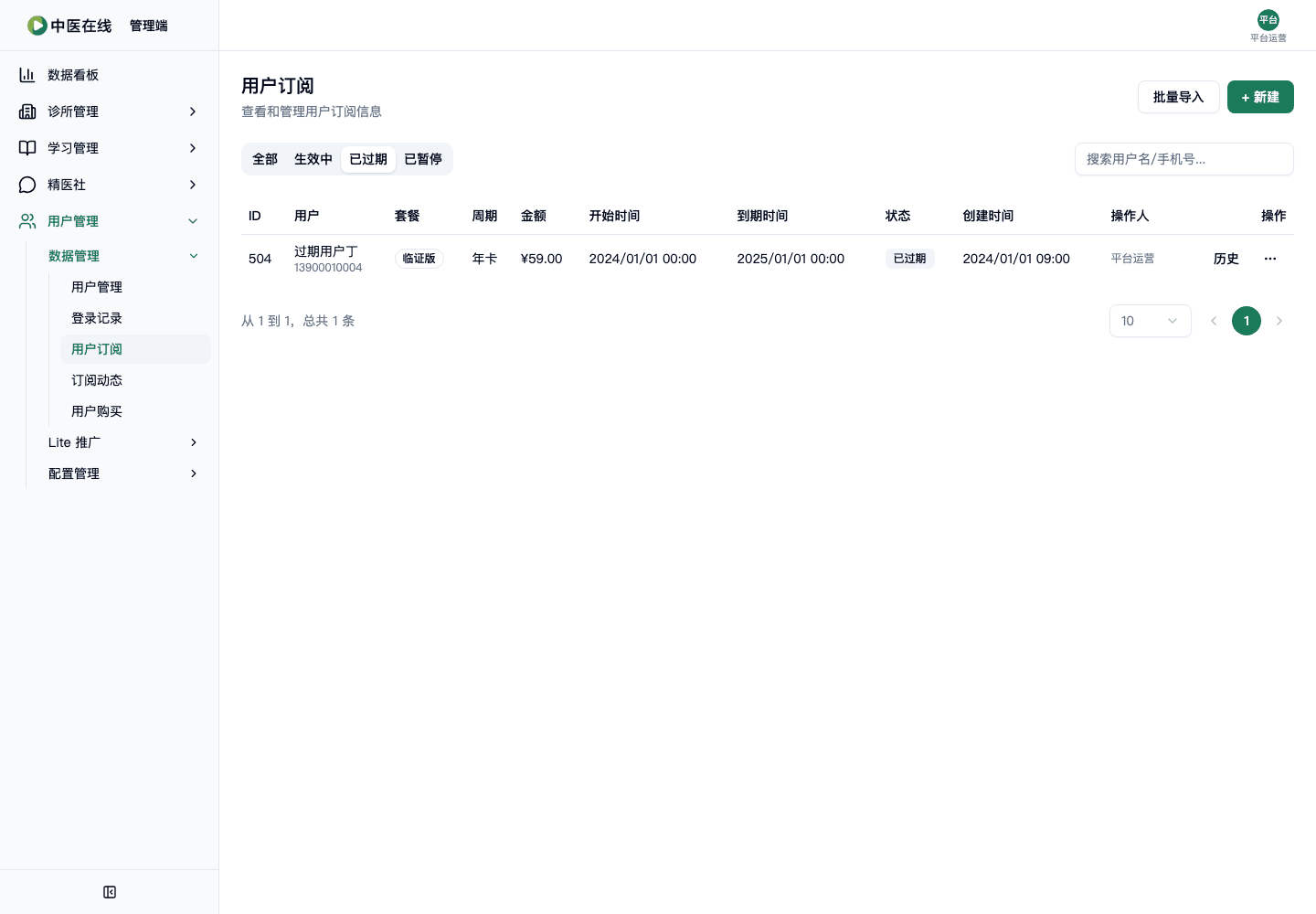Focus the 搜索用户名/手机号 search field

point(1184,159)
